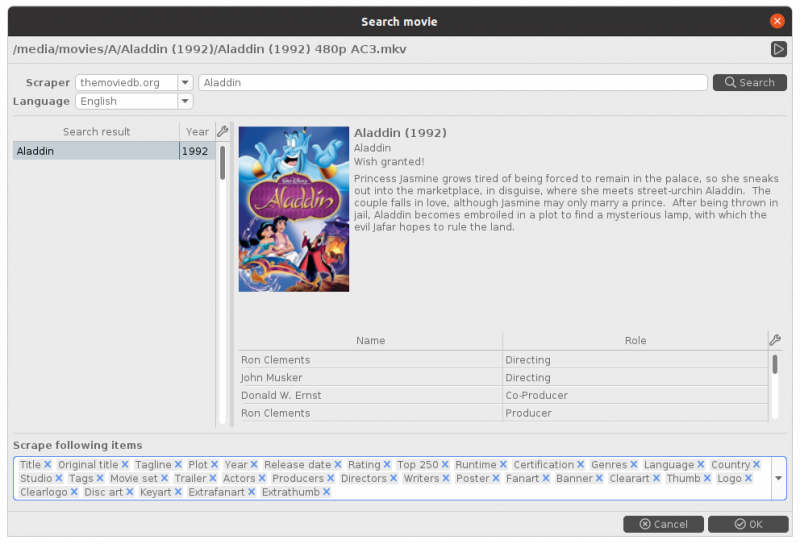Viewport: 800px width, 544px height.
Task: Select Ron Clements Producer row
Action: [503, 413]
